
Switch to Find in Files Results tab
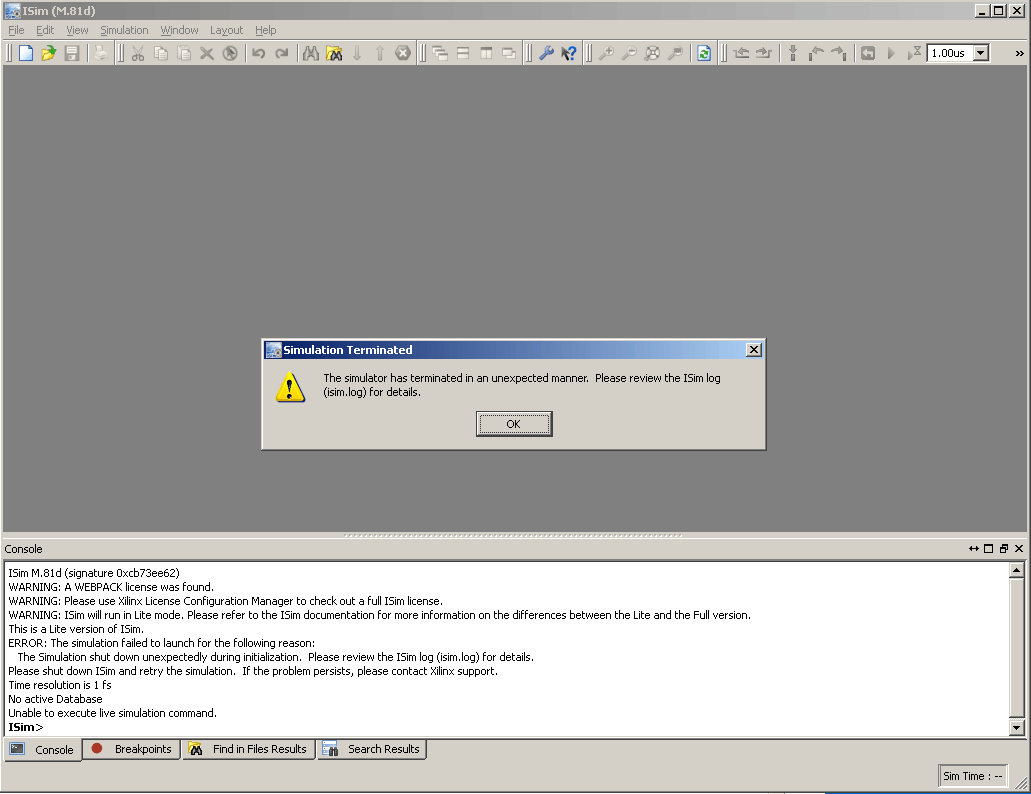249,749
